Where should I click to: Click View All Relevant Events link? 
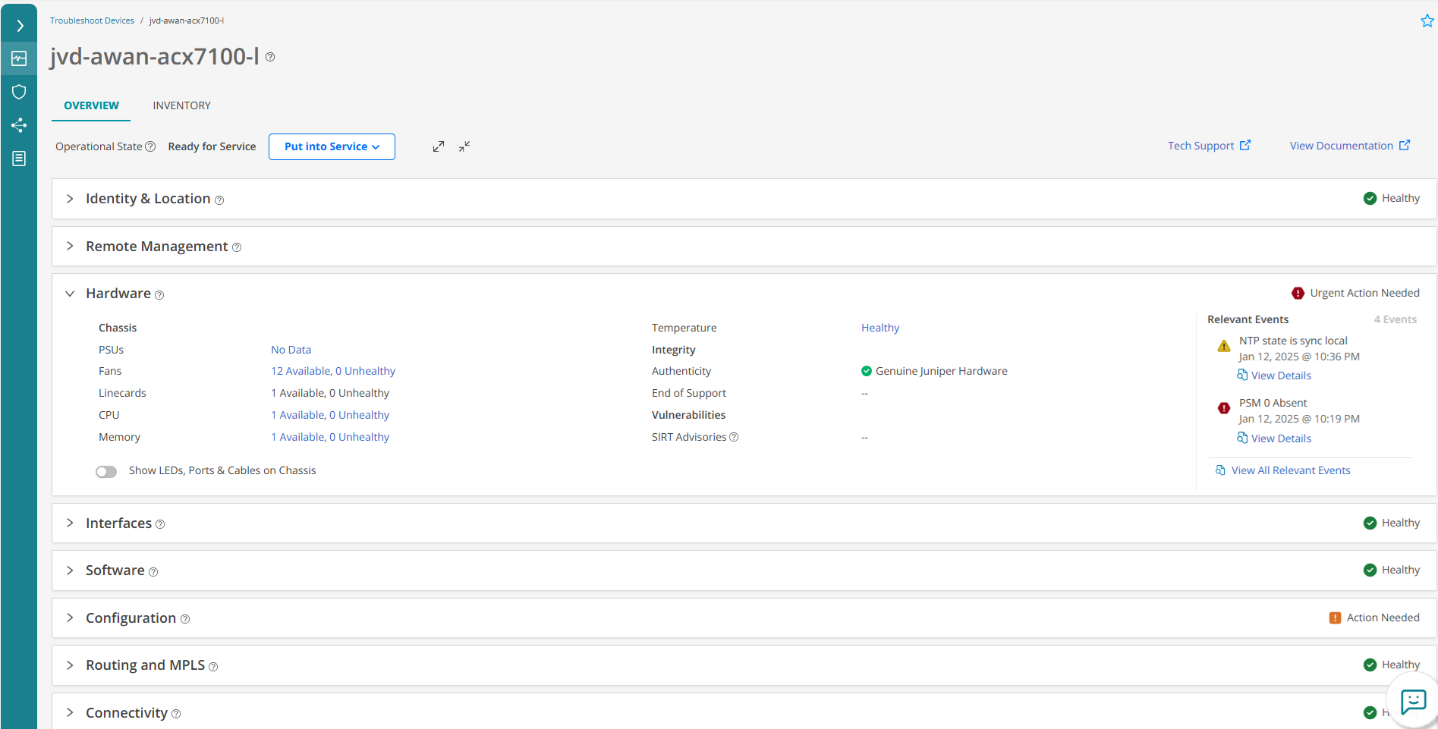click(1290, 470)
